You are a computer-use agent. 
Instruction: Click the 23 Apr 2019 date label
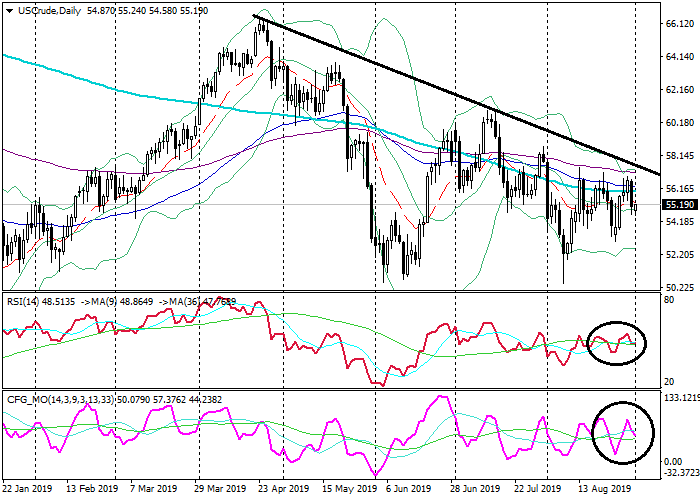click(x=283, y=490)
